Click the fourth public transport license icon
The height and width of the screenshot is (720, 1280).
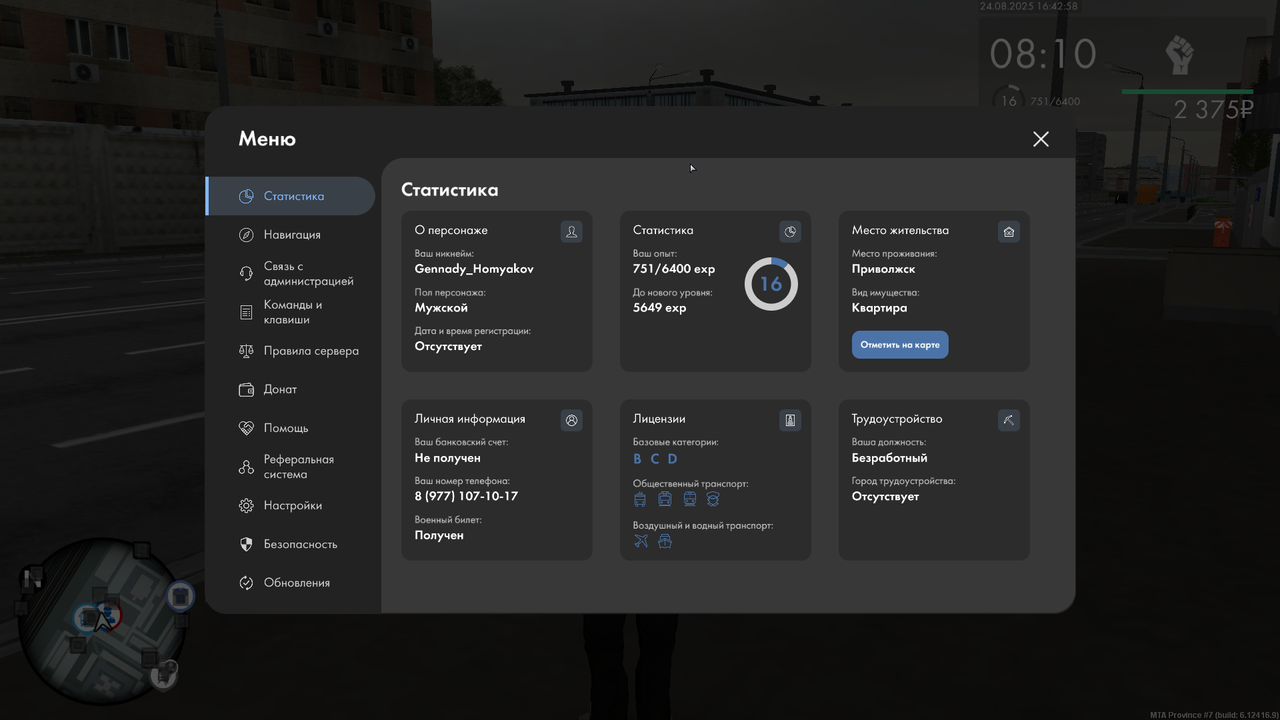click(x=713, y=499)
